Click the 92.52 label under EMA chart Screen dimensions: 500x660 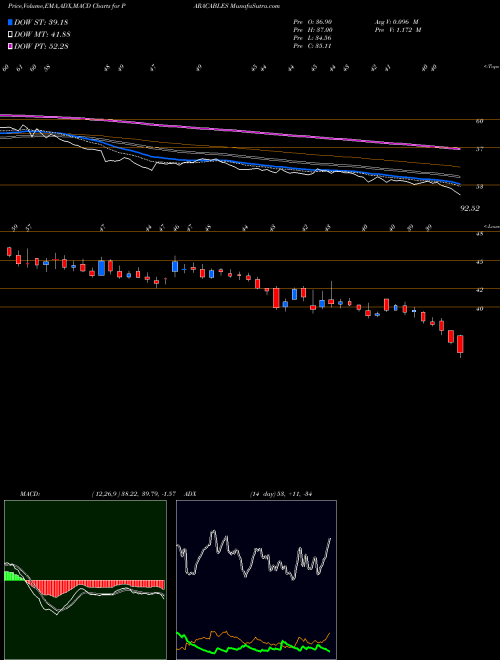[470, 208]
